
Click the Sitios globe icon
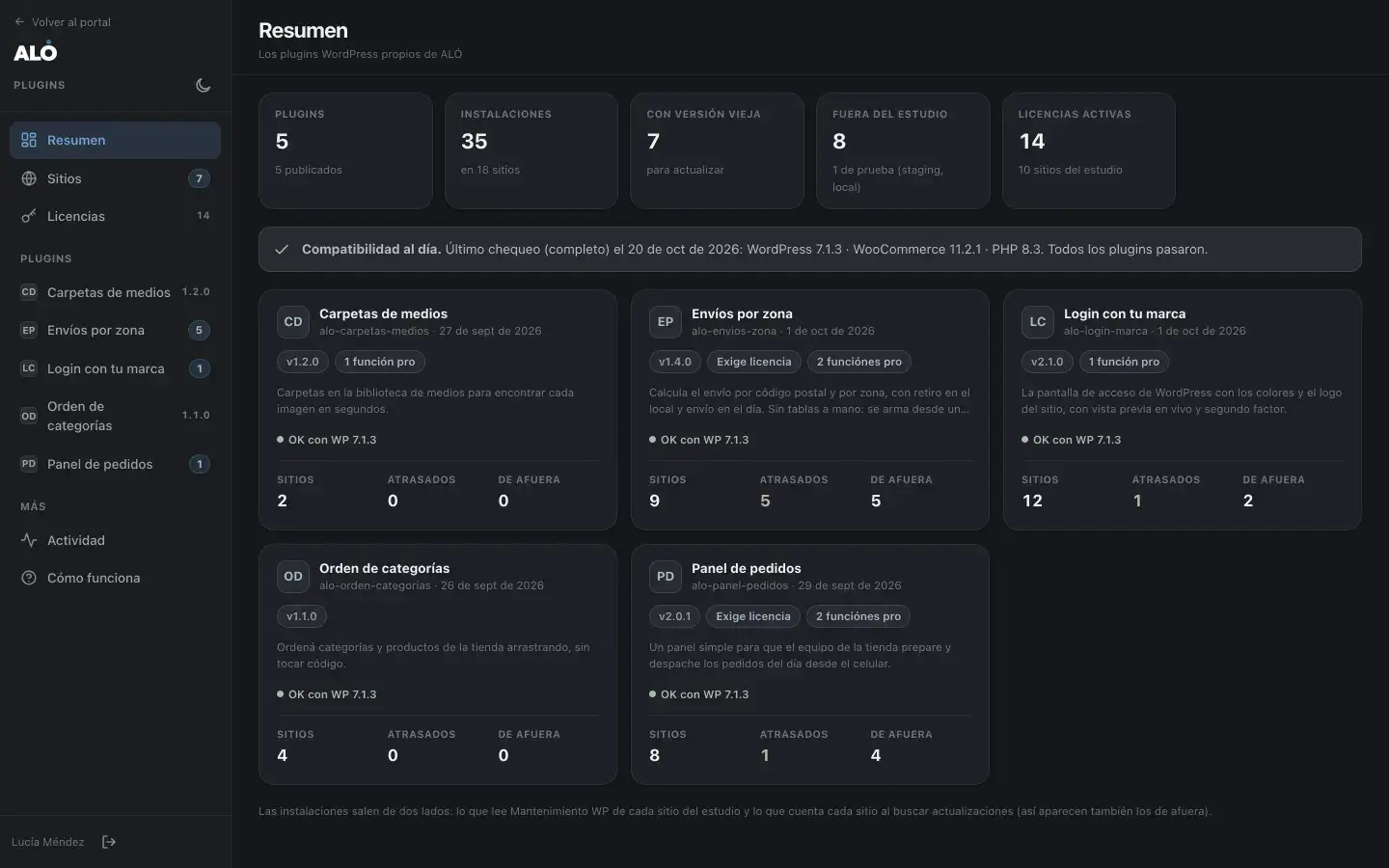pos(29,178)
